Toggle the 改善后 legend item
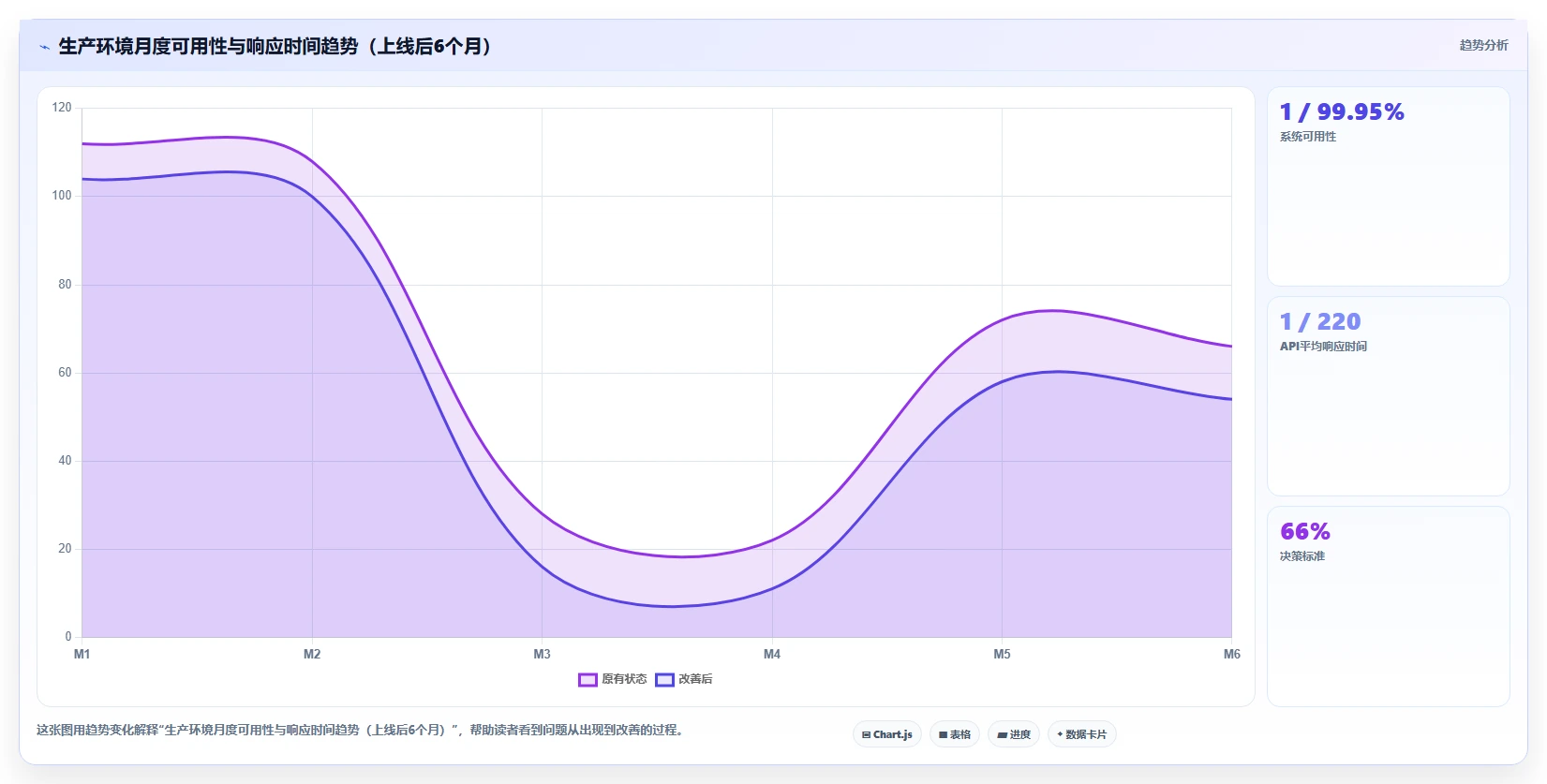 point(684,679)
